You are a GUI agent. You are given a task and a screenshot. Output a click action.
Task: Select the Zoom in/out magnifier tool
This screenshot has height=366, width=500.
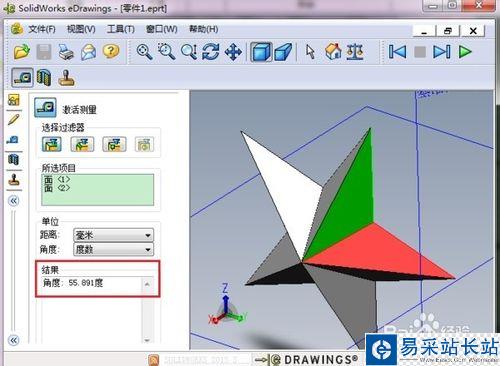tap(189, 52)
